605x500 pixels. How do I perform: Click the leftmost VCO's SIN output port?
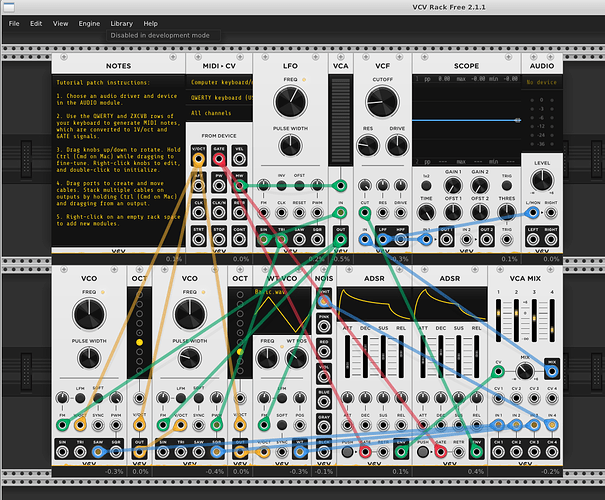62,451
